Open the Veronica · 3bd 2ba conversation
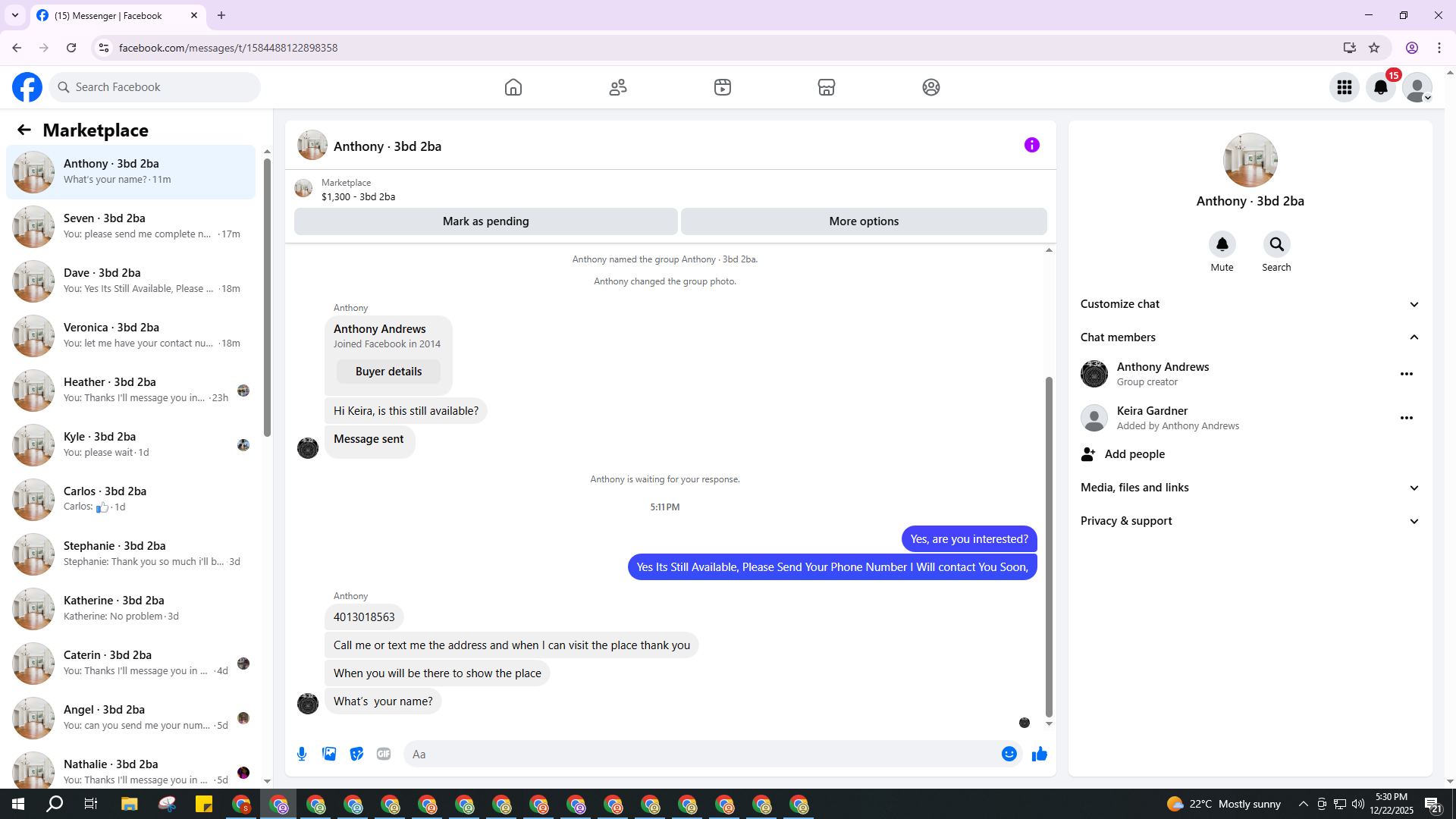Screen dimensions: 1456x819 tap(130, 335)
